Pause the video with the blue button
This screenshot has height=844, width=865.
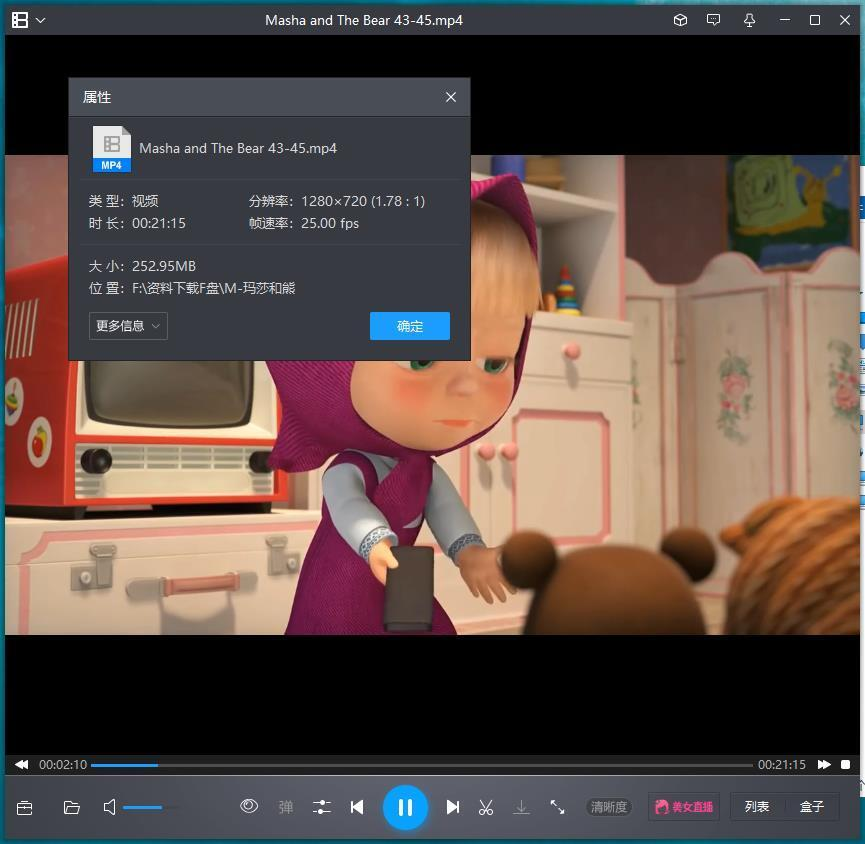[405, 807]
